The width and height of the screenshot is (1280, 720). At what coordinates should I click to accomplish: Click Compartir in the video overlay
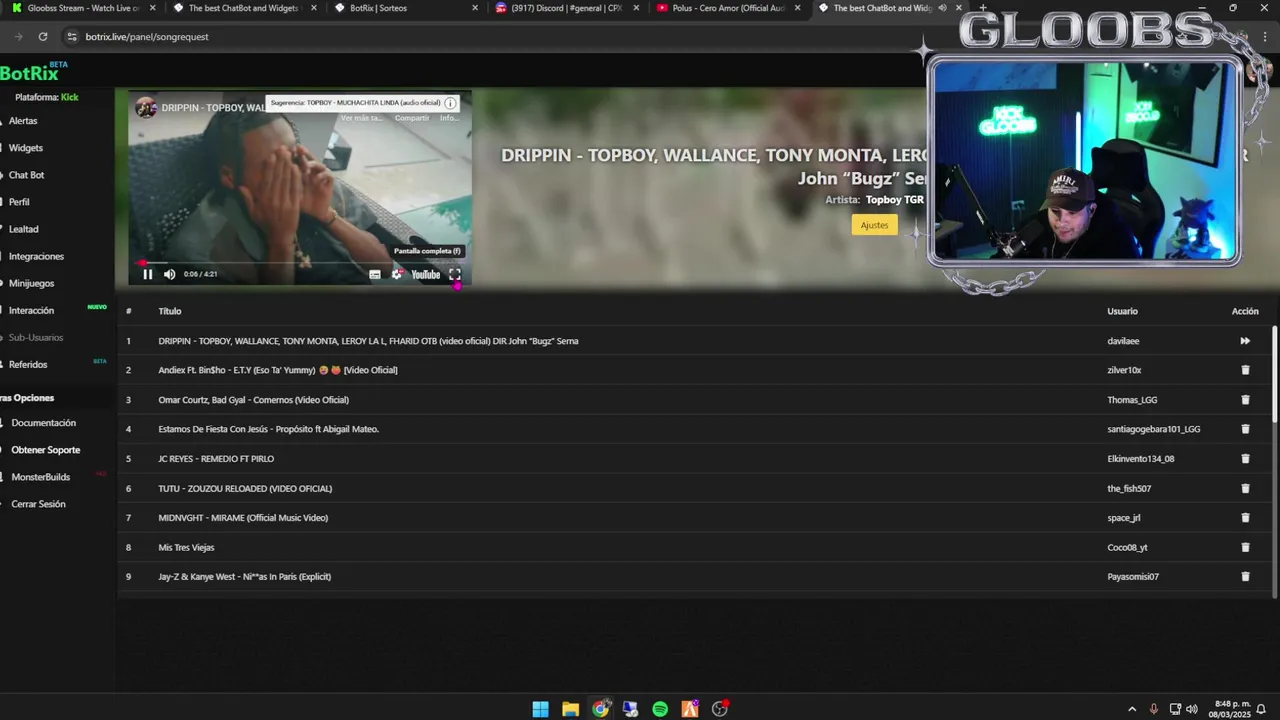(412, 118)
